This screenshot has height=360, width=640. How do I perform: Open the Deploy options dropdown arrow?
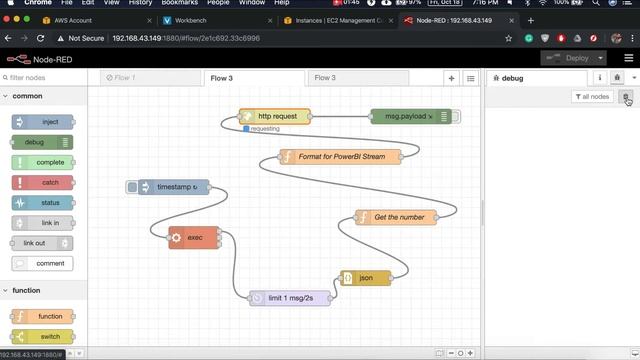click(600, 58)
